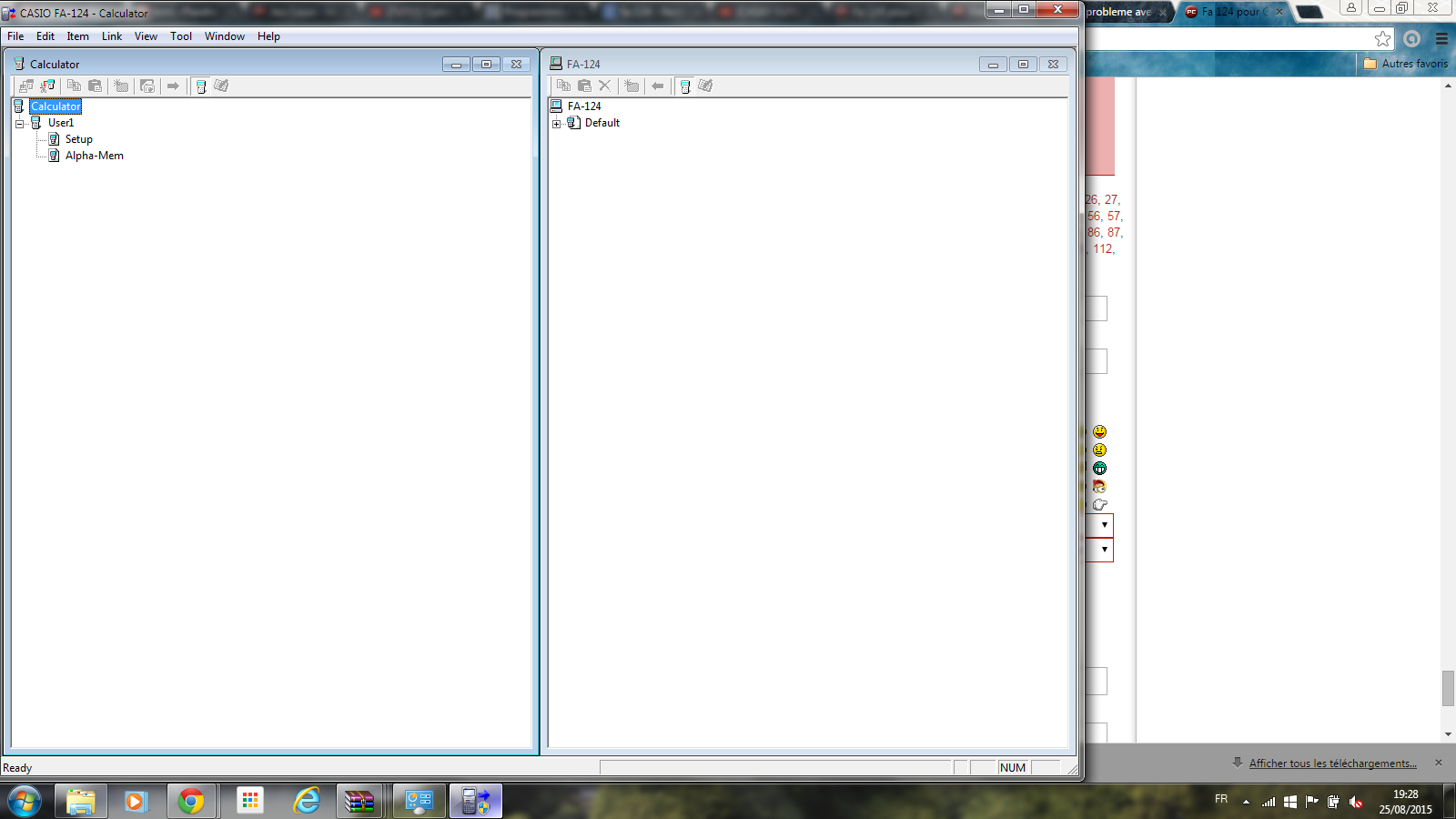Close the 'Fa 124 pour' Chrome tab
1456x819 pixels.
[1279, 12]
